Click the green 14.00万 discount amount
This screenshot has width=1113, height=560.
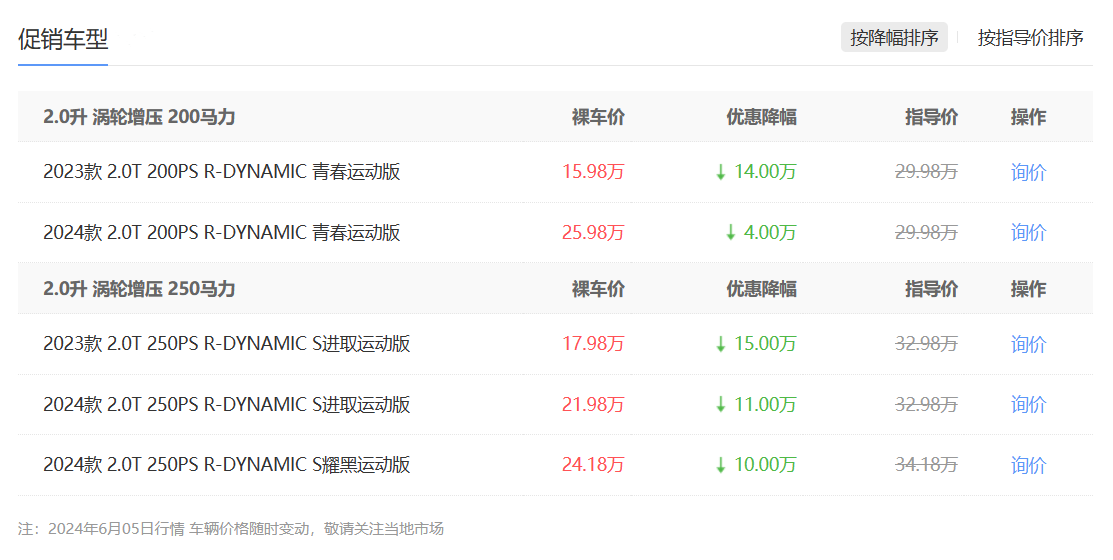pos(765,172)
